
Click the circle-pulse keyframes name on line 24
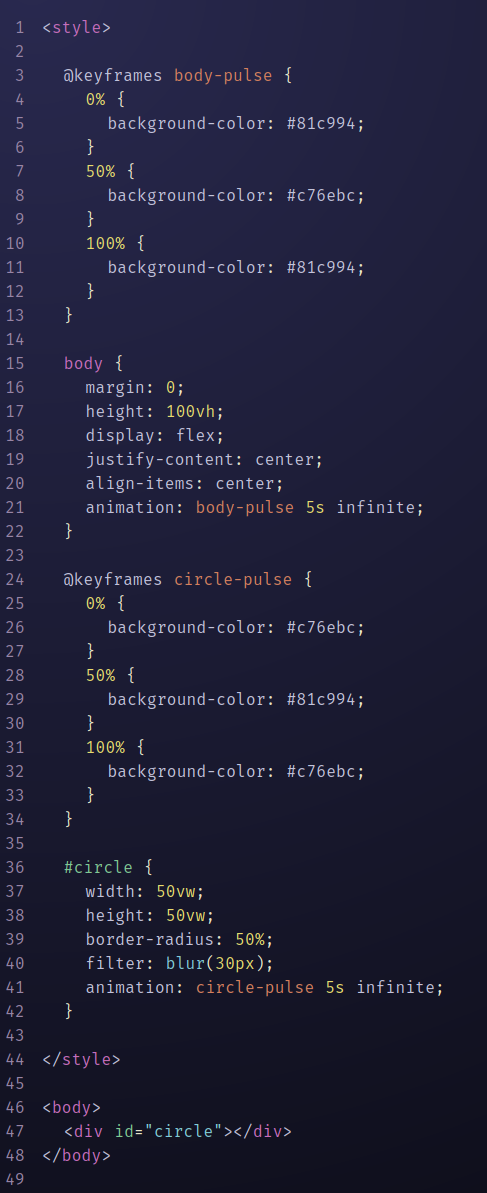[233, 579]
